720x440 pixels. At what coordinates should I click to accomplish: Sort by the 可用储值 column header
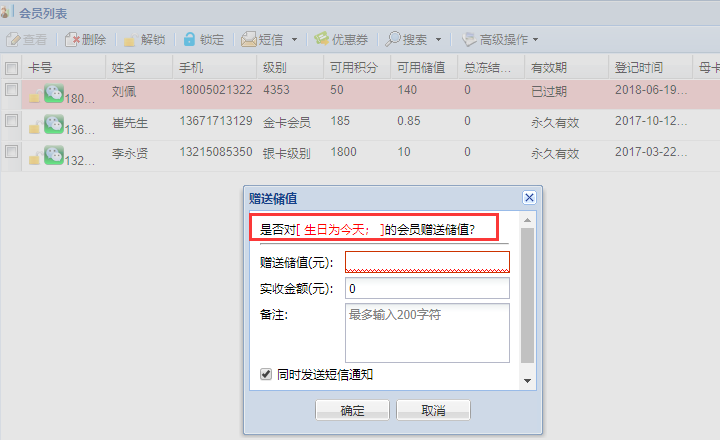pyautogui.click(x=424, y=68)
